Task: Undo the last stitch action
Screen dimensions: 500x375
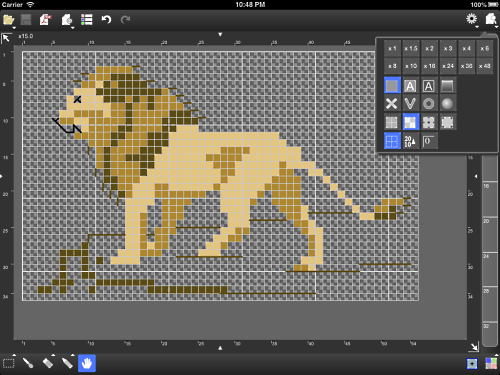Action: (x=106, y=20)
